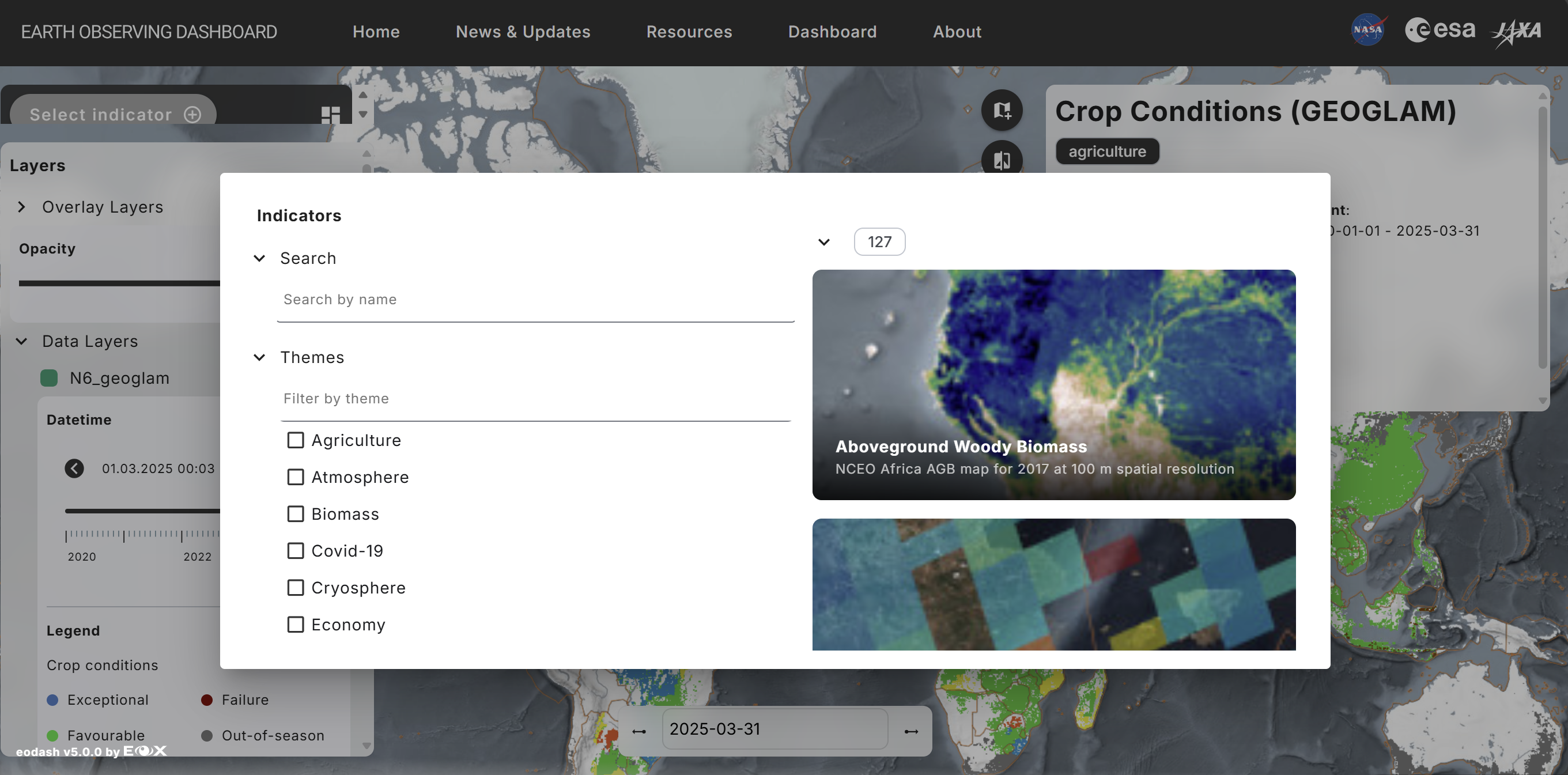Click the Out-of-season gray legend dot
This screenshot has height=775, width=1568.
[x=207, y=735]
